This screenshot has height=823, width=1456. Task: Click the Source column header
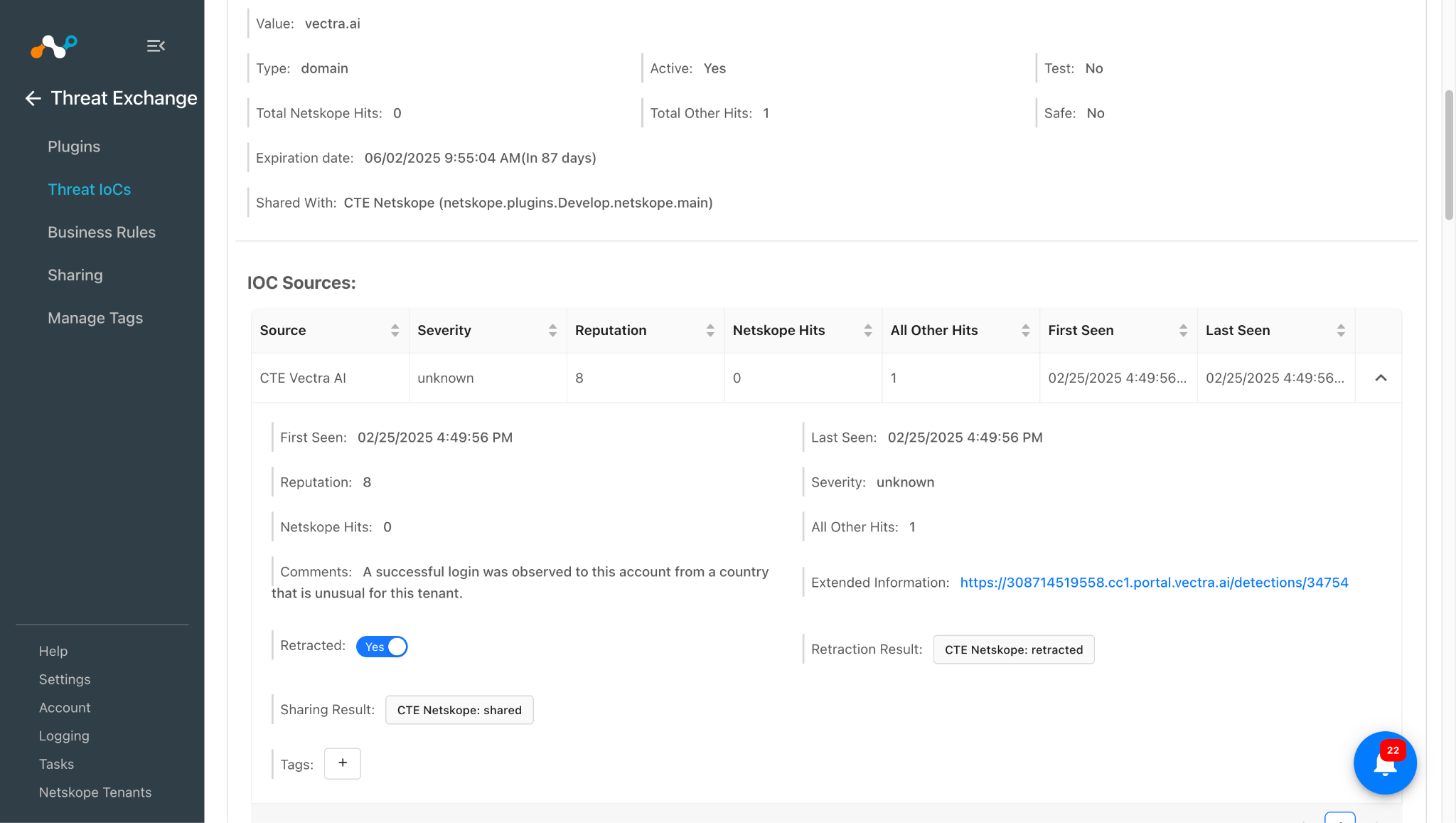(x=330, y=330)
